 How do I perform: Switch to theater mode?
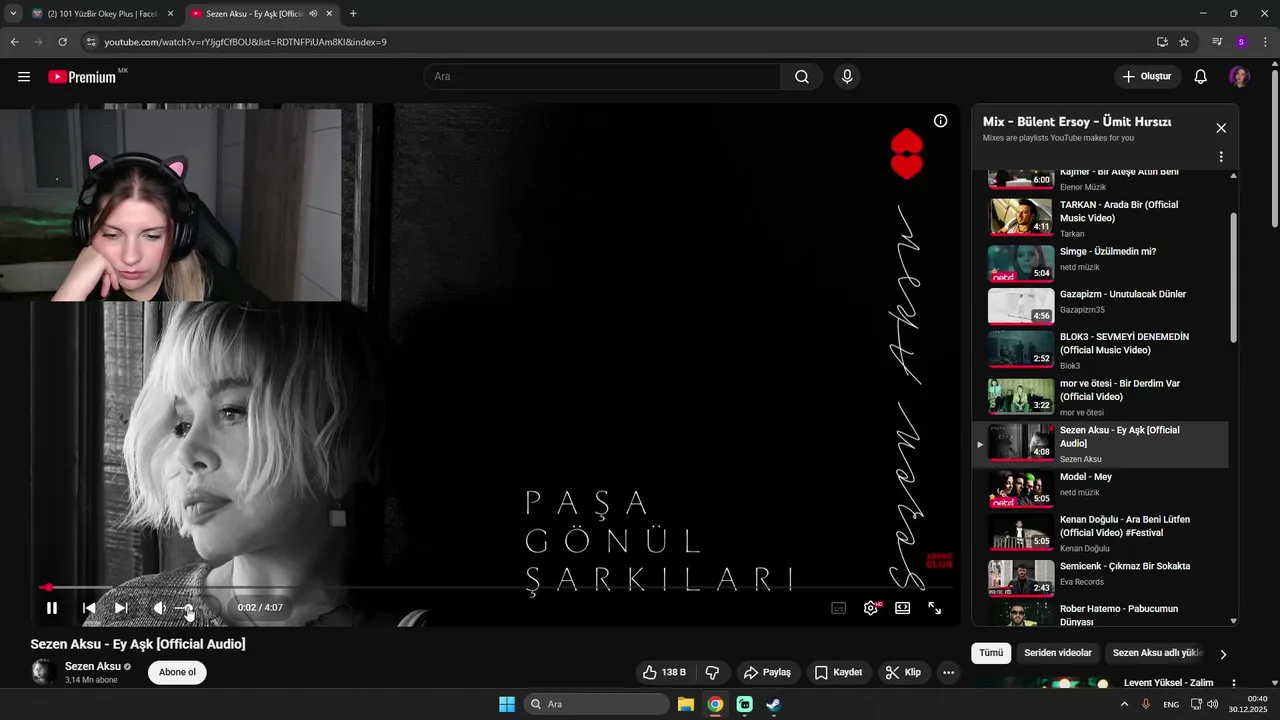tap(903, 608)
